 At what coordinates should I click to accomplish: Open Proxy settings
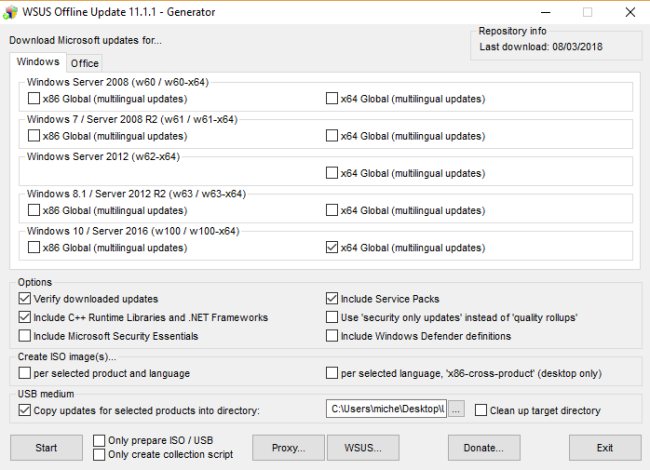click(289, 448)
